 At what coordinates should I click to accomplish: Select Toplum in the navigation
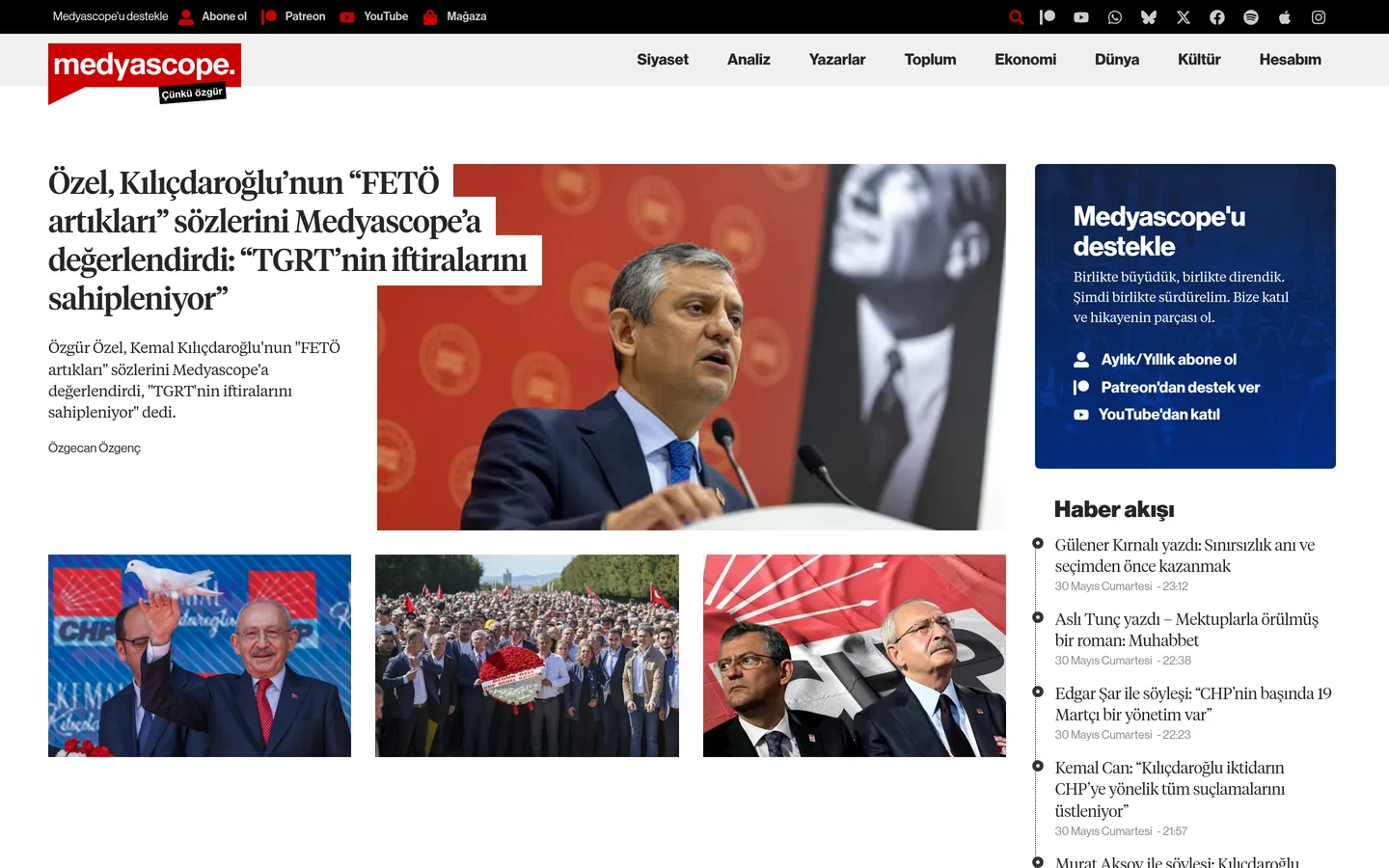(930, 60)
